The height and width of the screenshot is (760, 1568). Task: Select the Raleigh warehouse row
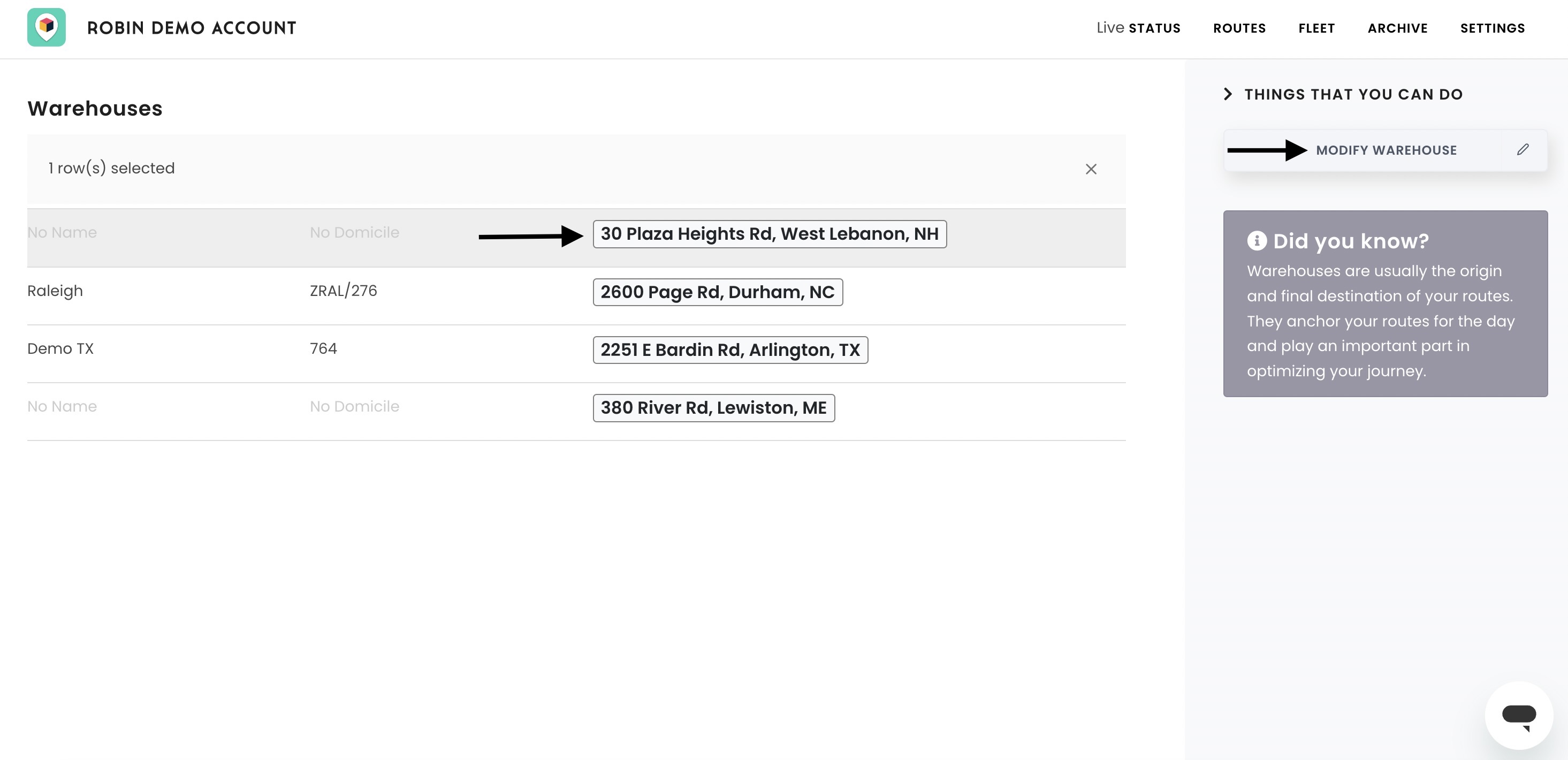pos(576,296)
